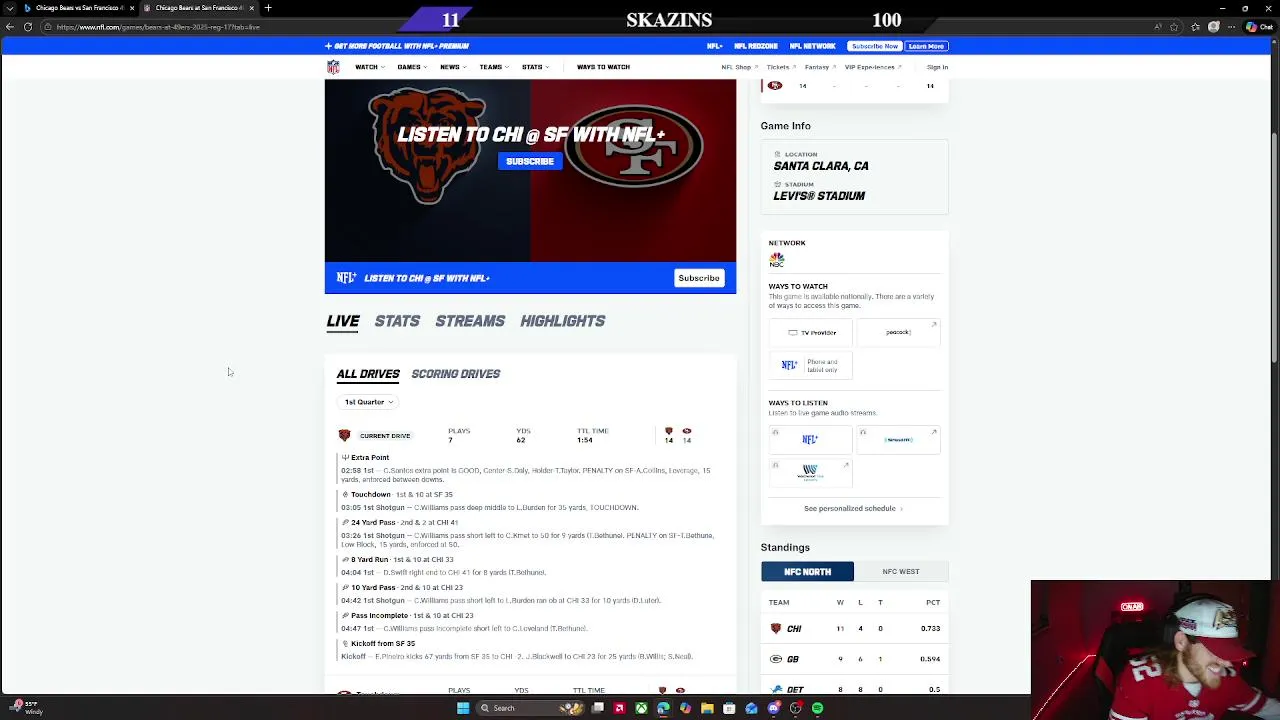Click white Subscribe button below banner
1280x720 pixels.
(699, 278)
